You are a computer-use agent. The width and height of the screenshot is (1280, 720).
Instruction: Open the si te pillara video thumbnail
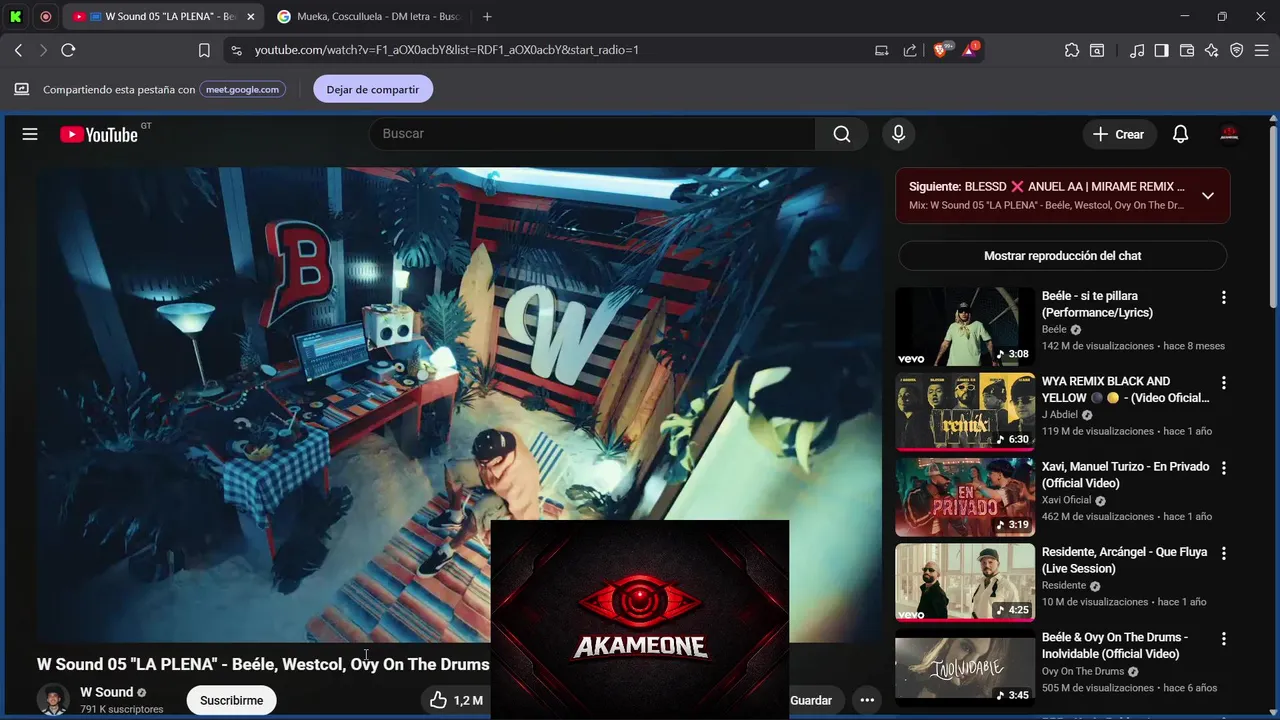pyautogui.click(x=964, y=326)
